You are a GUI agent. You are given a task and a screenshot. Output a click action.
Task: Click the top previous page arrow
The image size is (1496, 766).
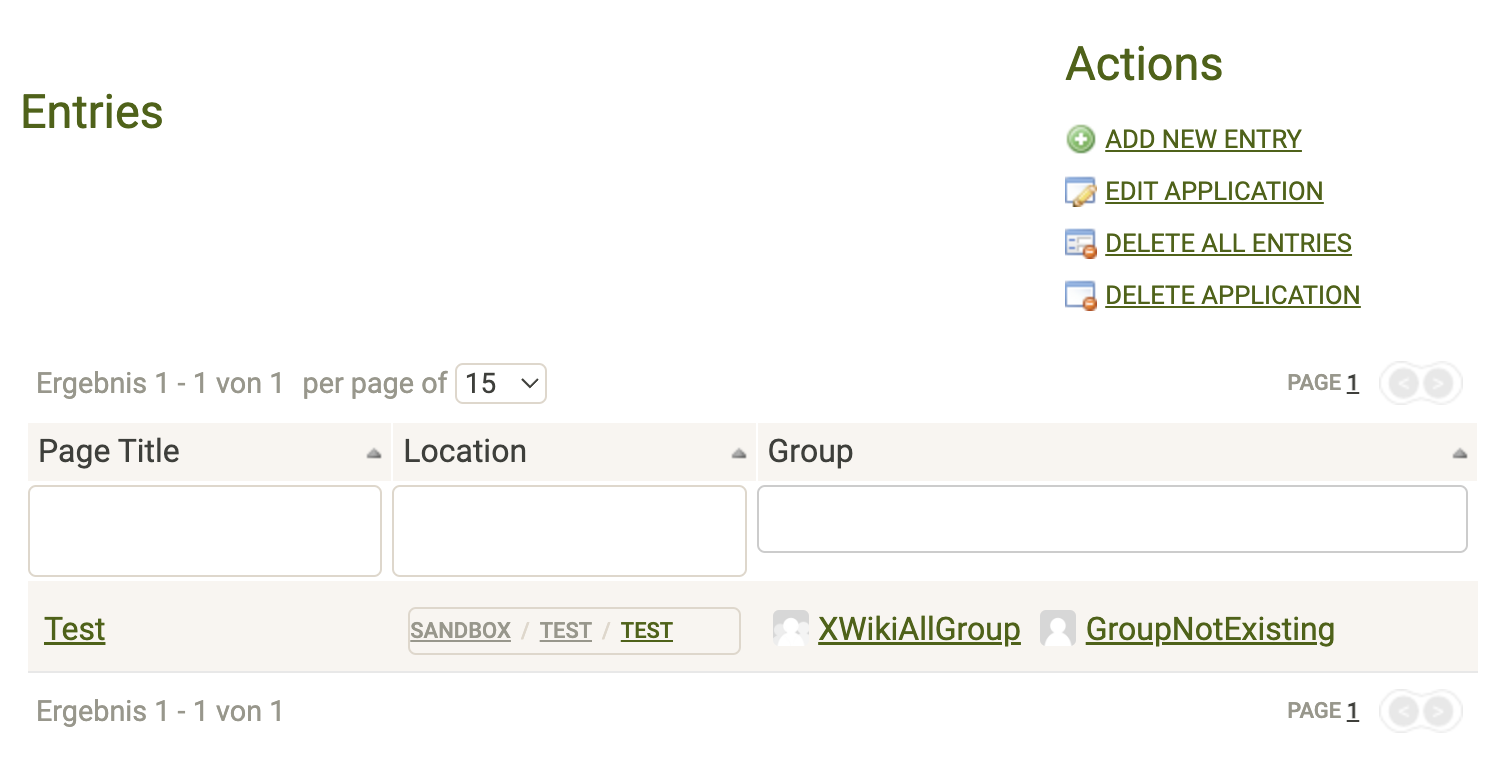coord(1403,383)
